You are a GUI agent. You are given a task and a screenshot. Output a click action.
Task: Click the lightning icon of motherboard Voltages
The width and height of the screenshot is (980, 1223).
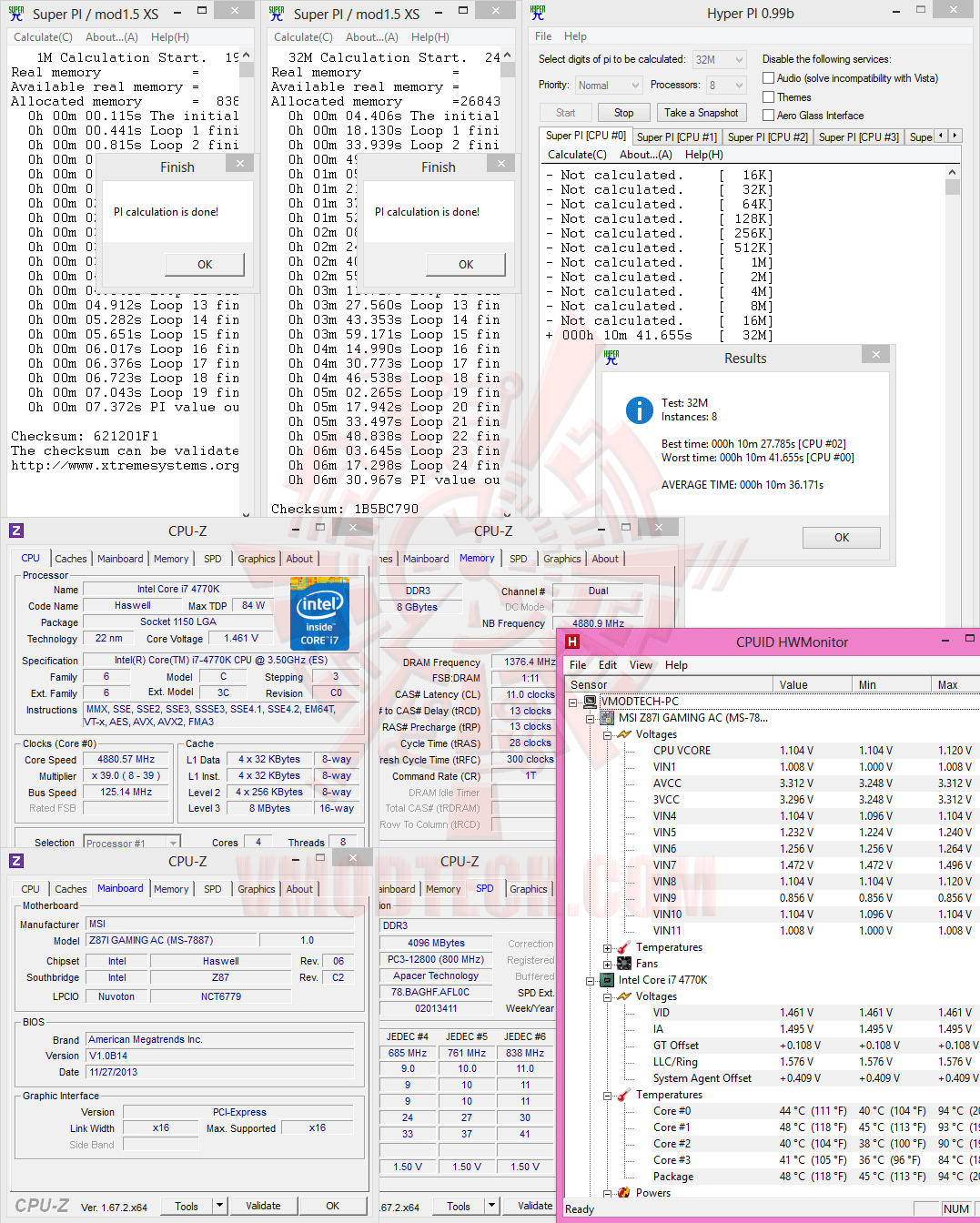624,734
